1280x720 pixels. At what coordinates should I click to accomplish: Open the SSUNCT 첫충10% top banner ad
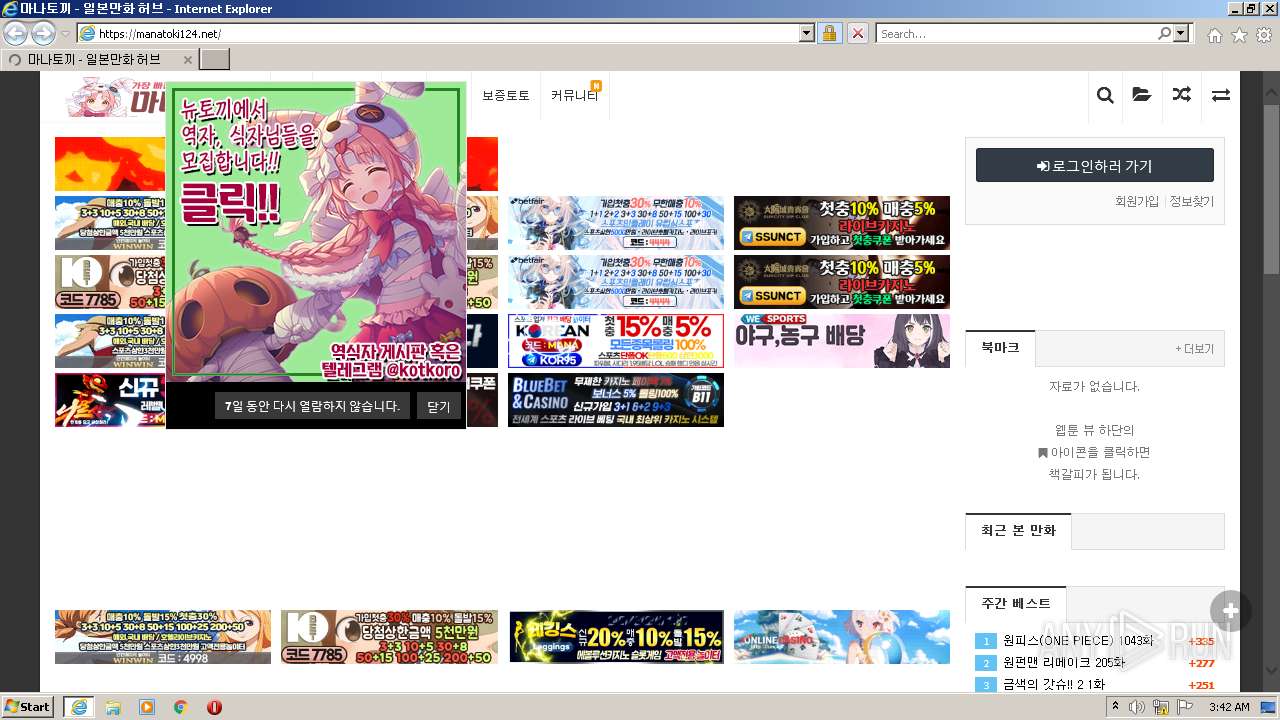click(x=841, y=223)
